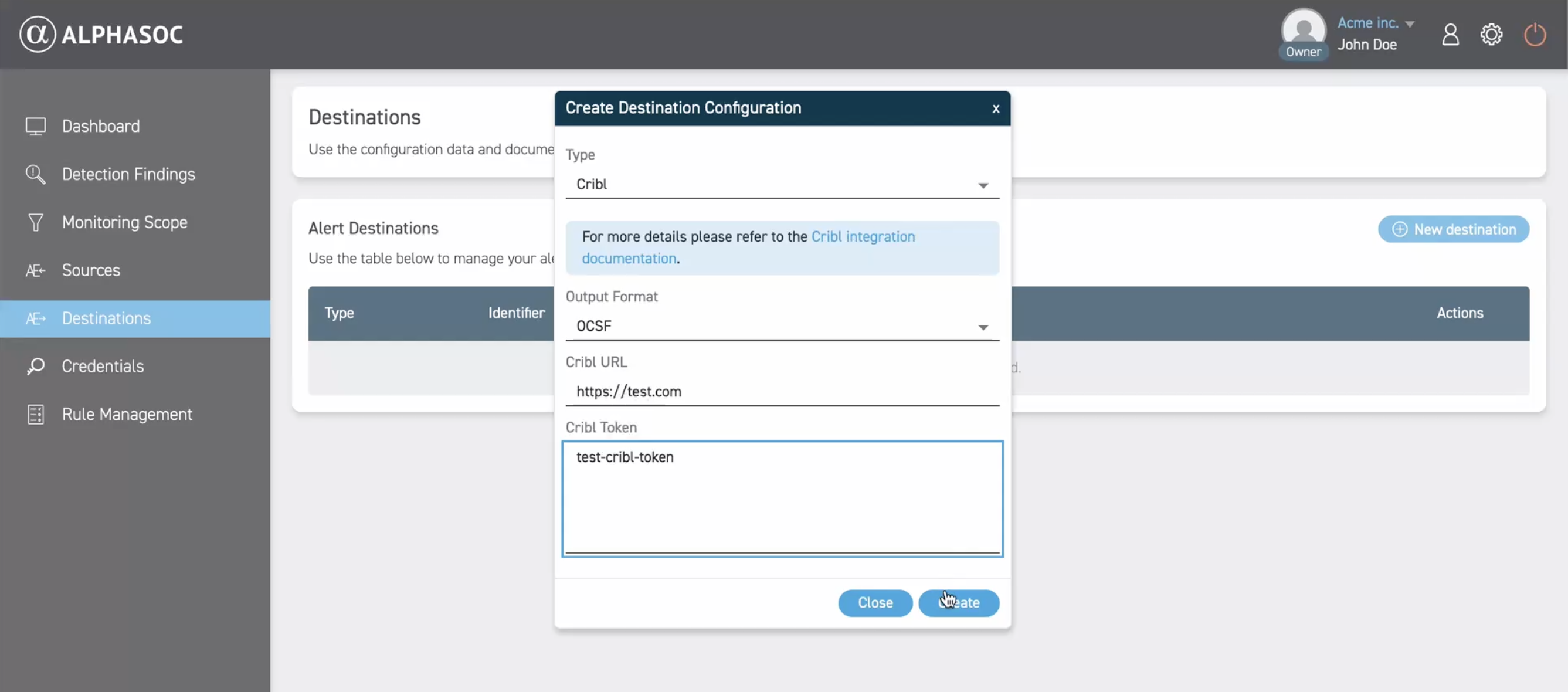Focus the Cribl Token text area
The image size is (1568, 692).
tap(782, 498)
